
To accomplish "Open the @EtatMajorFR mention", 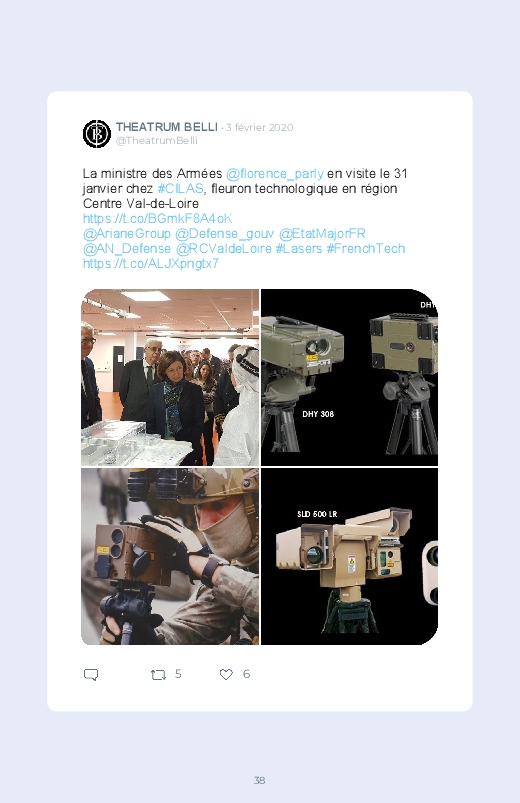I will point(322,234).
